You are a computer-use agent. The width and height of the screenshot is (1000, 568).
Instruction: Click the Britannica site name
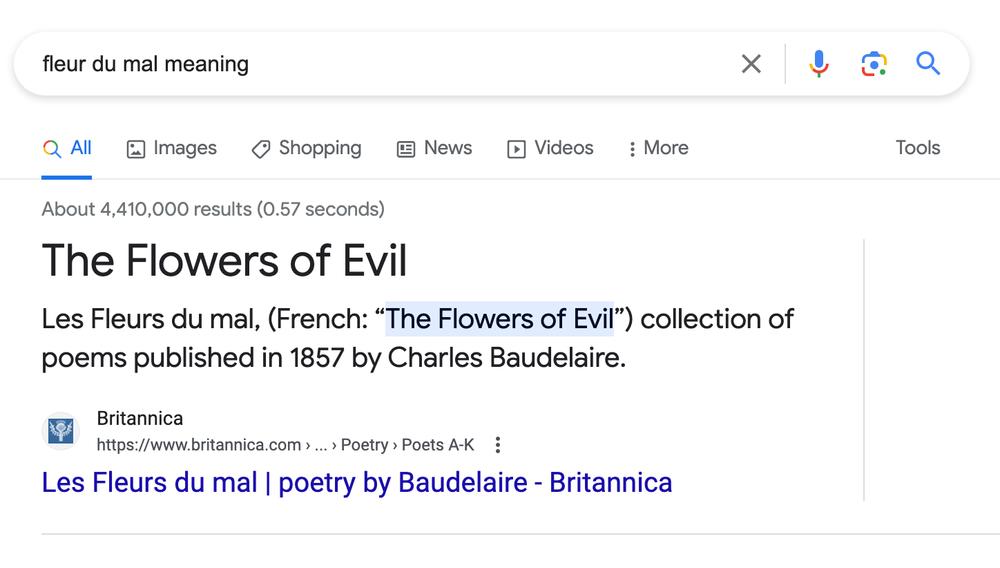coord(140,418)
